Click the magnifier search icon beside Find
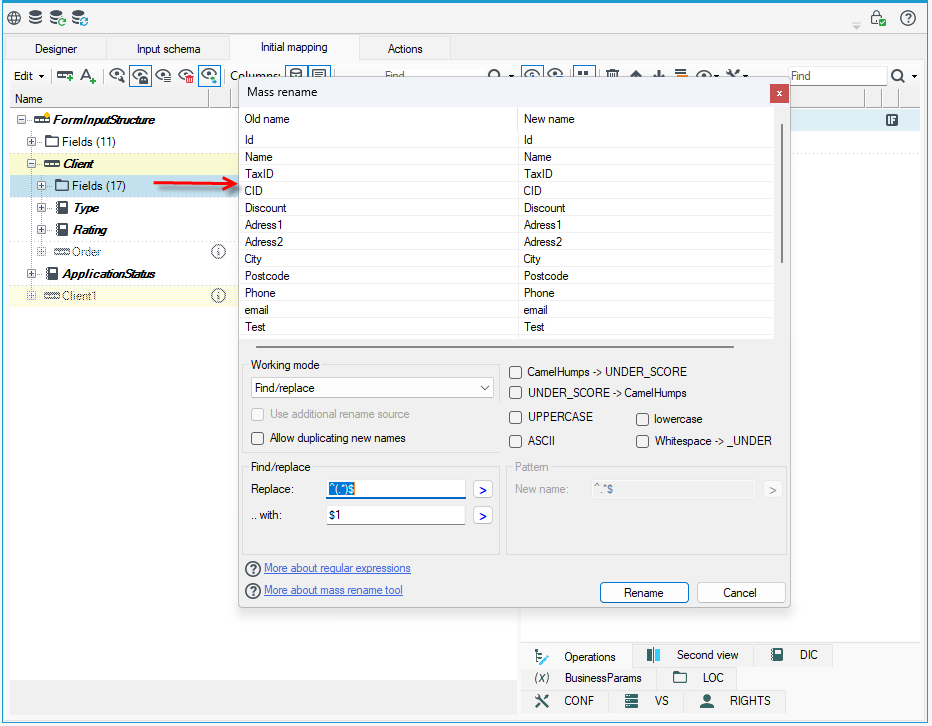 click(898, 76)
